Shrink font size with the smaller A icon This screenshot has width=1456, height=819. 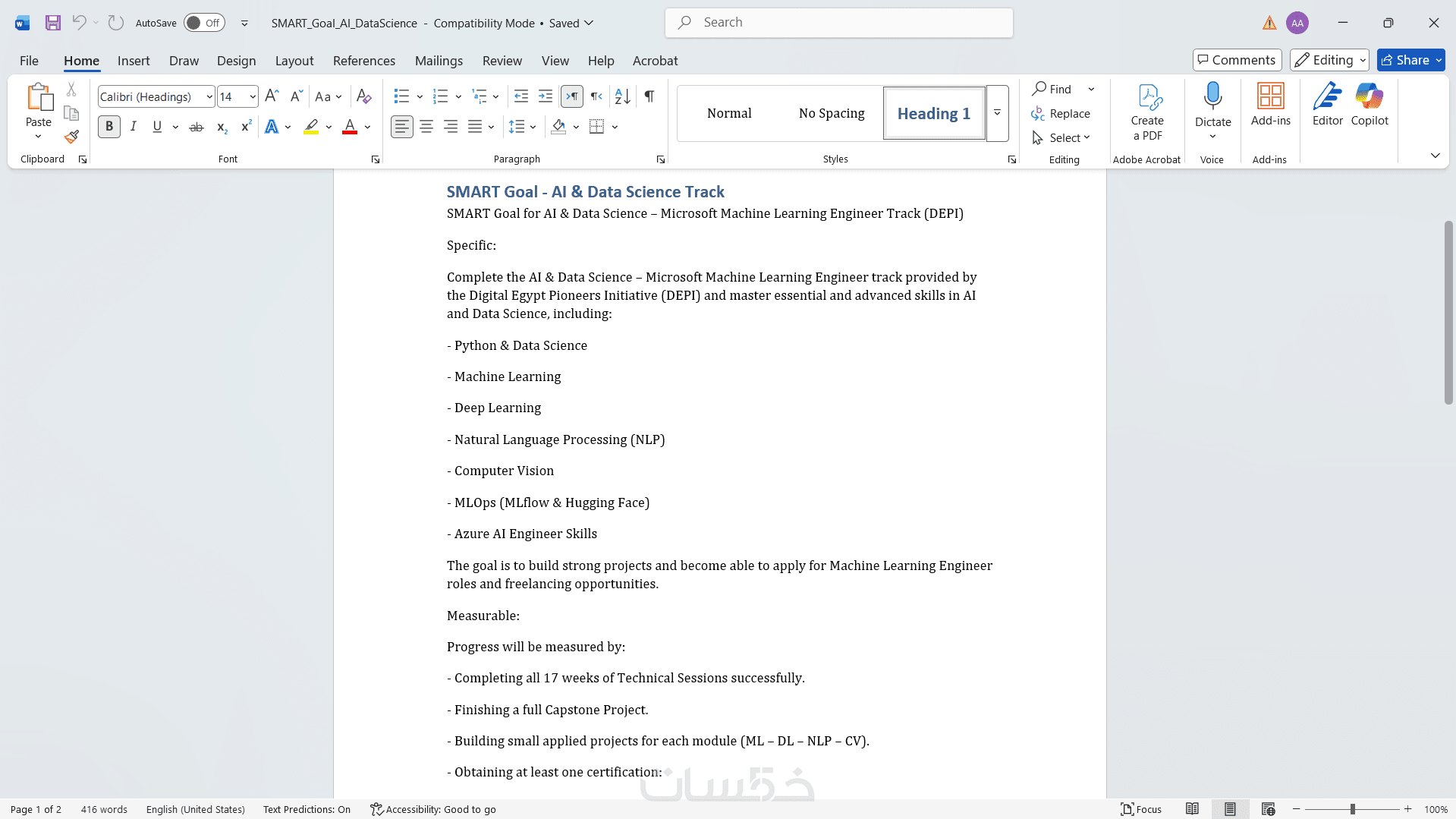tap(297, 96)
